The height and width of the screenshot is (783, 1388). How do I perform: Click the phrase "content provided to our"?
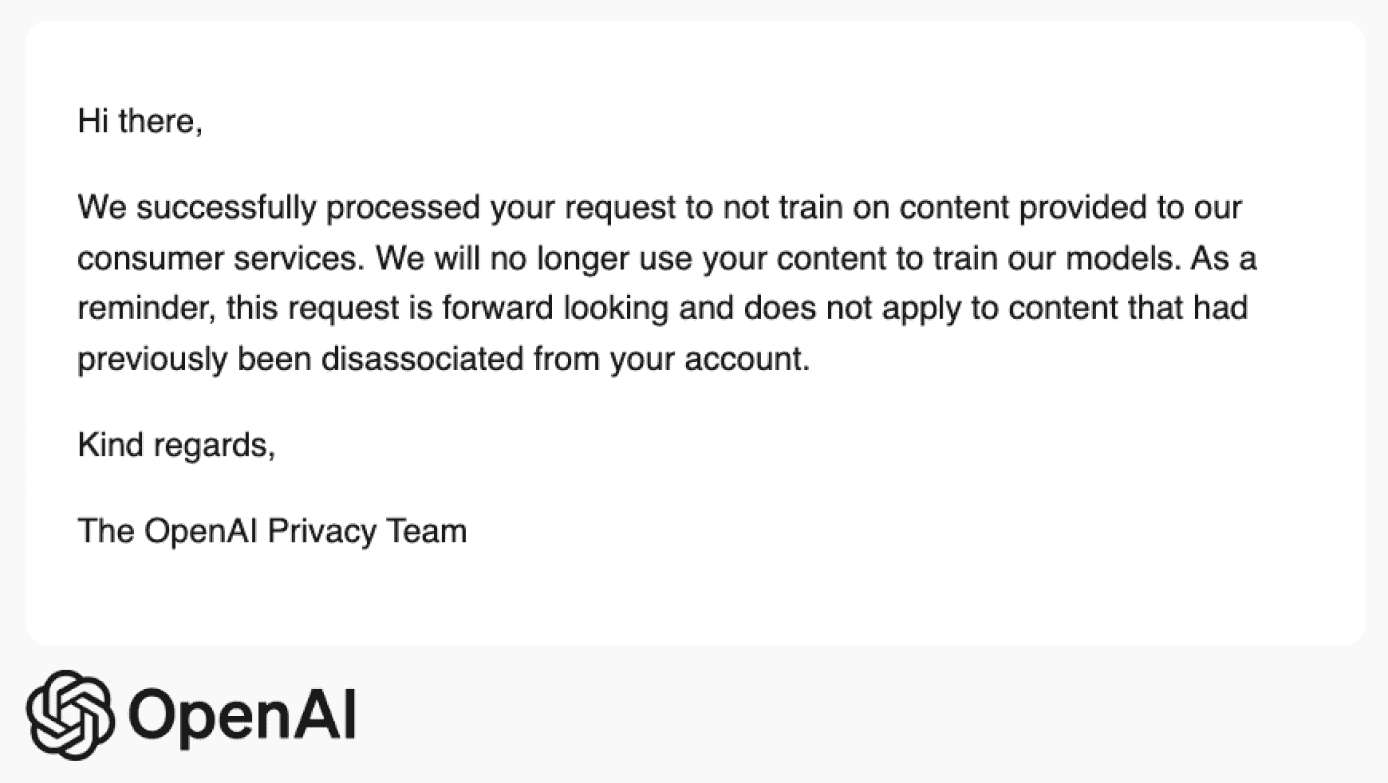(1070, 208)
